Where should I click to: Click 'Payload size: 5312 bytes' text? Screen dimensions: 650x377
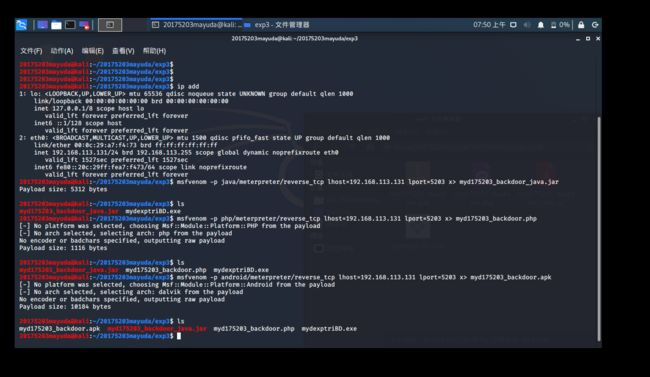click(x=63, y=189)
